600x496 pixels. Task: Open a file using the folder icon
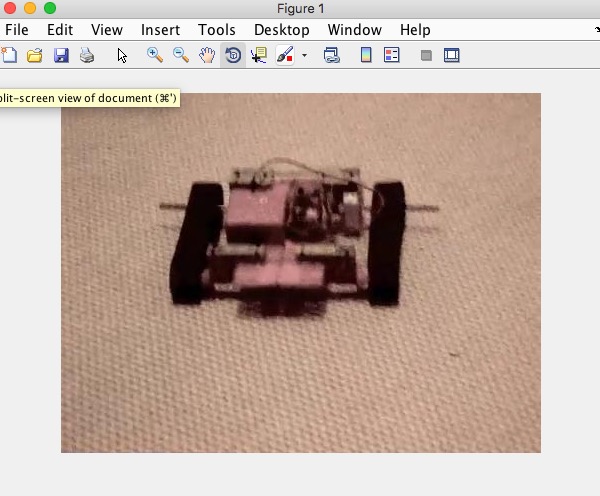35,55
